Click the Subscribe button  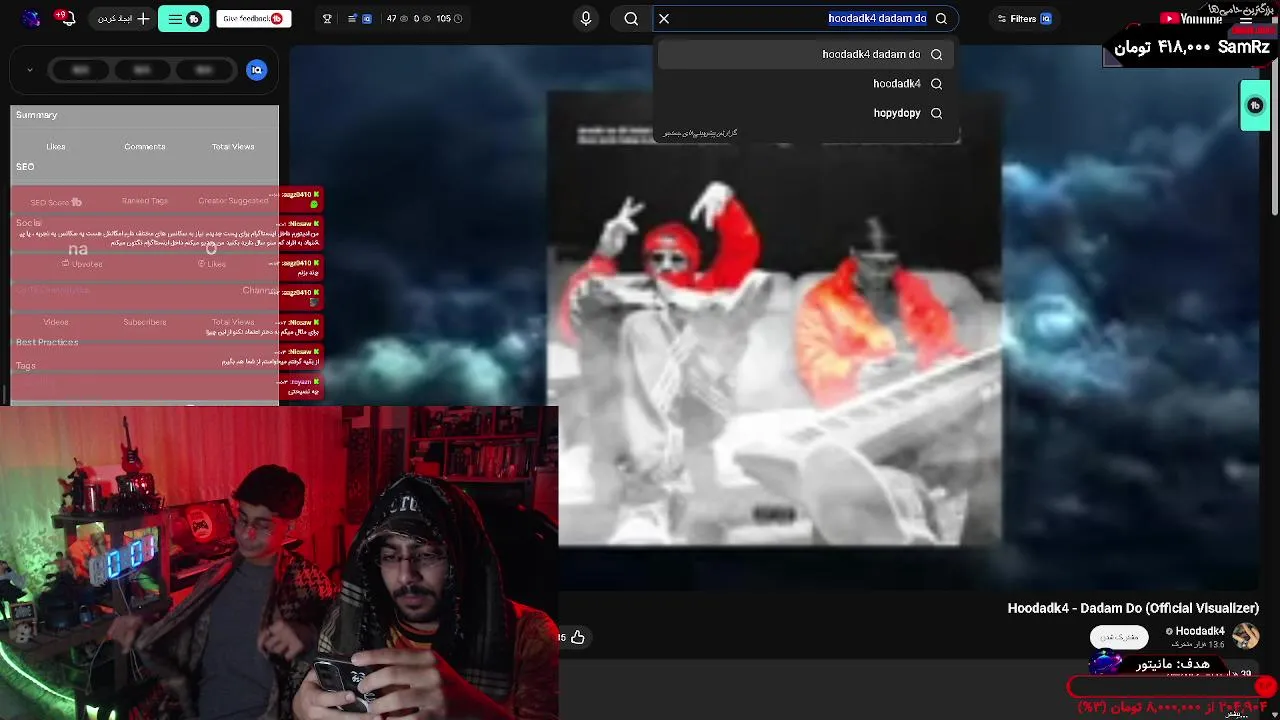tap(1119, 637)
